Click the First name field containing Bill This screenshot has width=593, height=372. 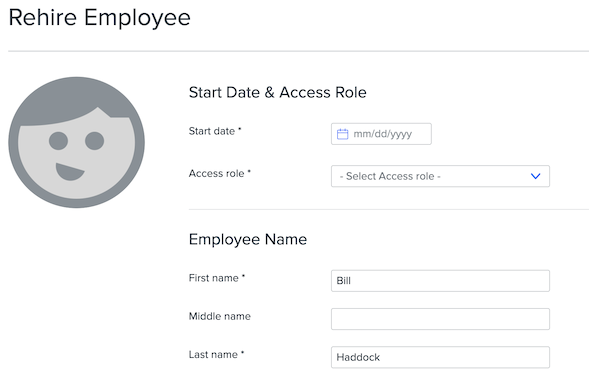[x=440, y=281]
